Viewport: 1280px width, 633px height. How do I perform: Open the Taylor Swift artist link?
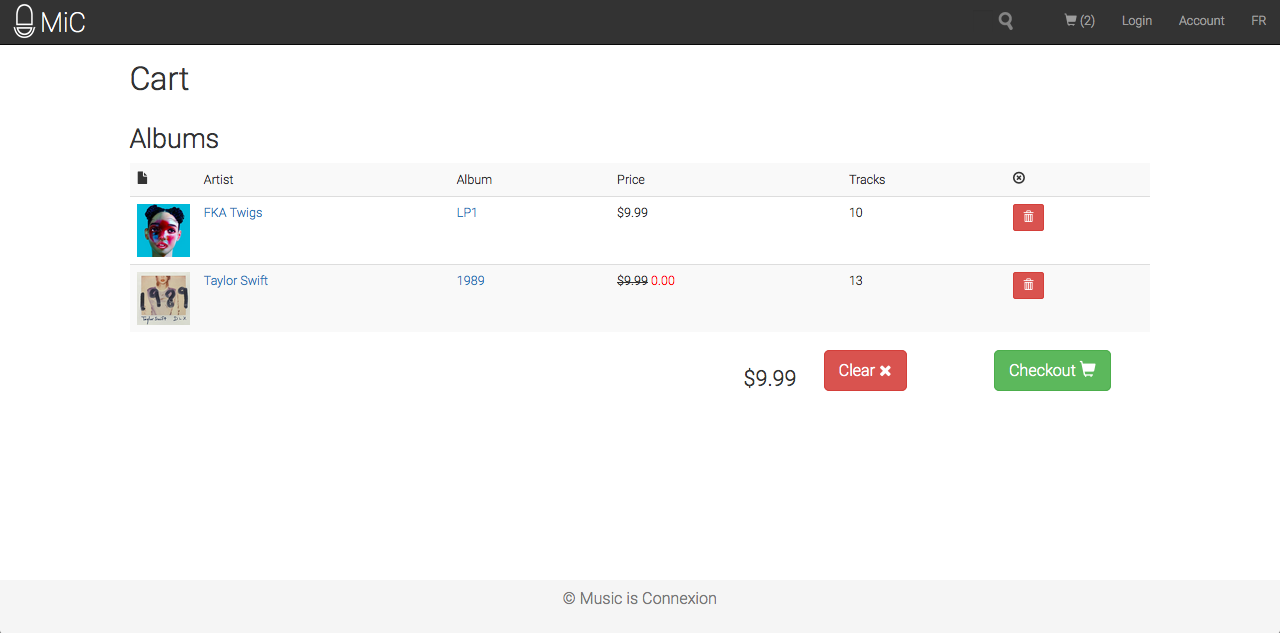click(x=236, y=280)
